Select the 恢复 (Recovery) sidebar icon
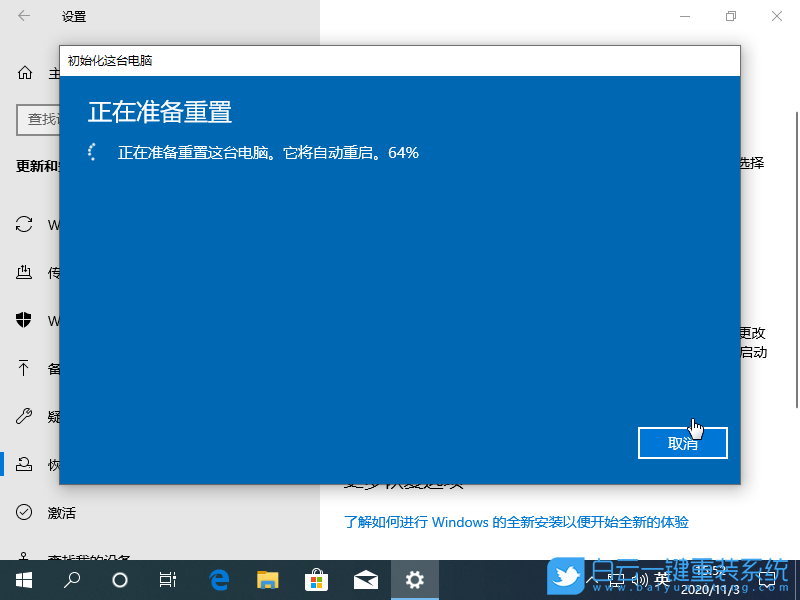The image size is (800, 600). 23,464
